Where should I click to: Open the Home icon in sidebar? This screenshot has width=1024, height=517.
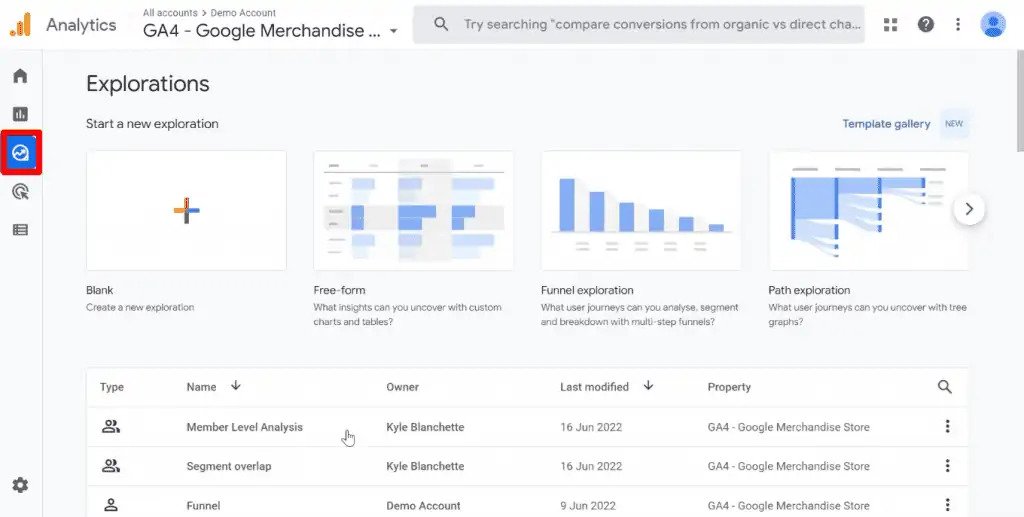20,76
